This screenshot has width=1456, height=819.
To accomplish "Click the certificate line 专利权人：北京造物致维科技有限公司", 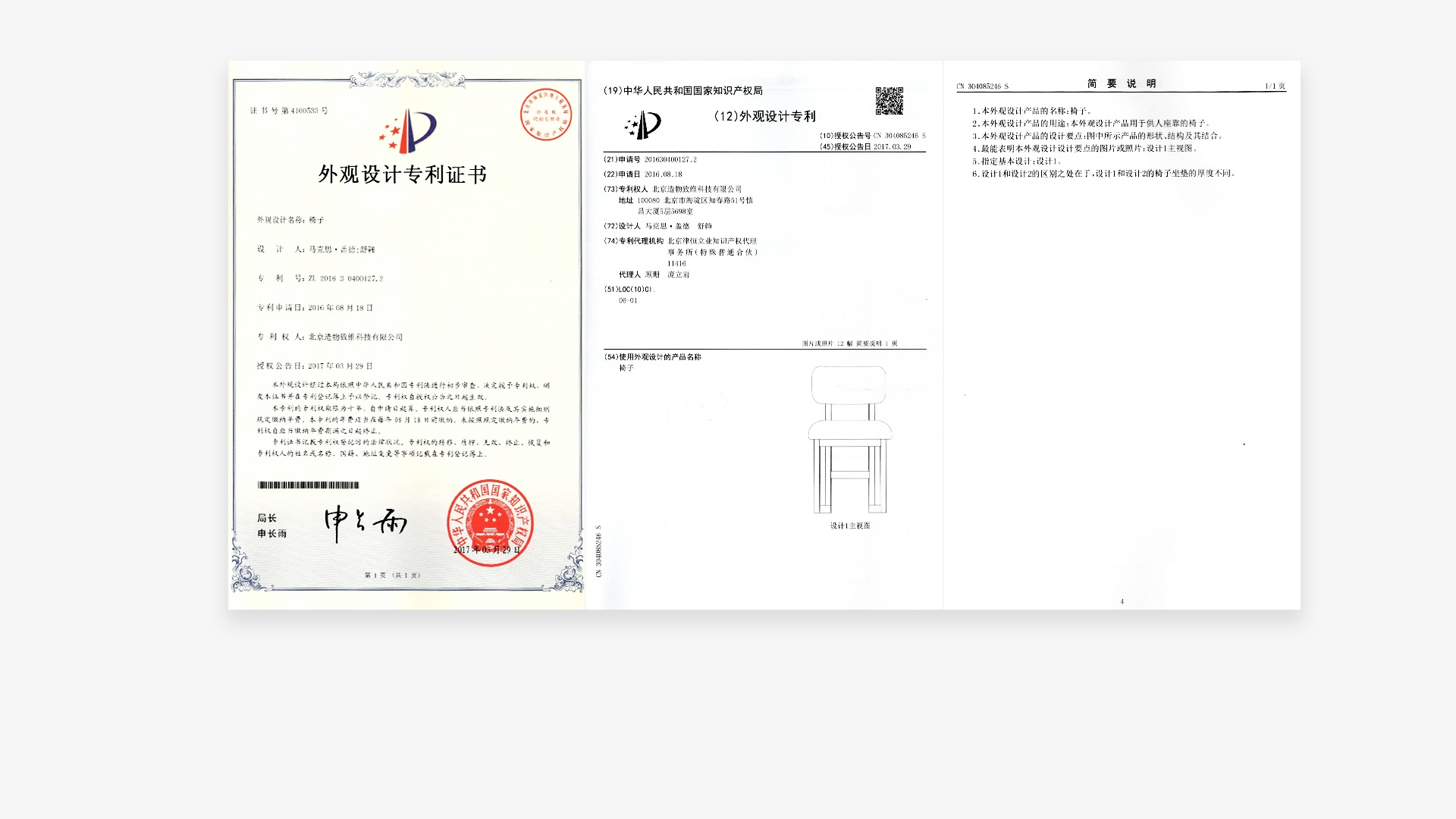I will point(330,337).
